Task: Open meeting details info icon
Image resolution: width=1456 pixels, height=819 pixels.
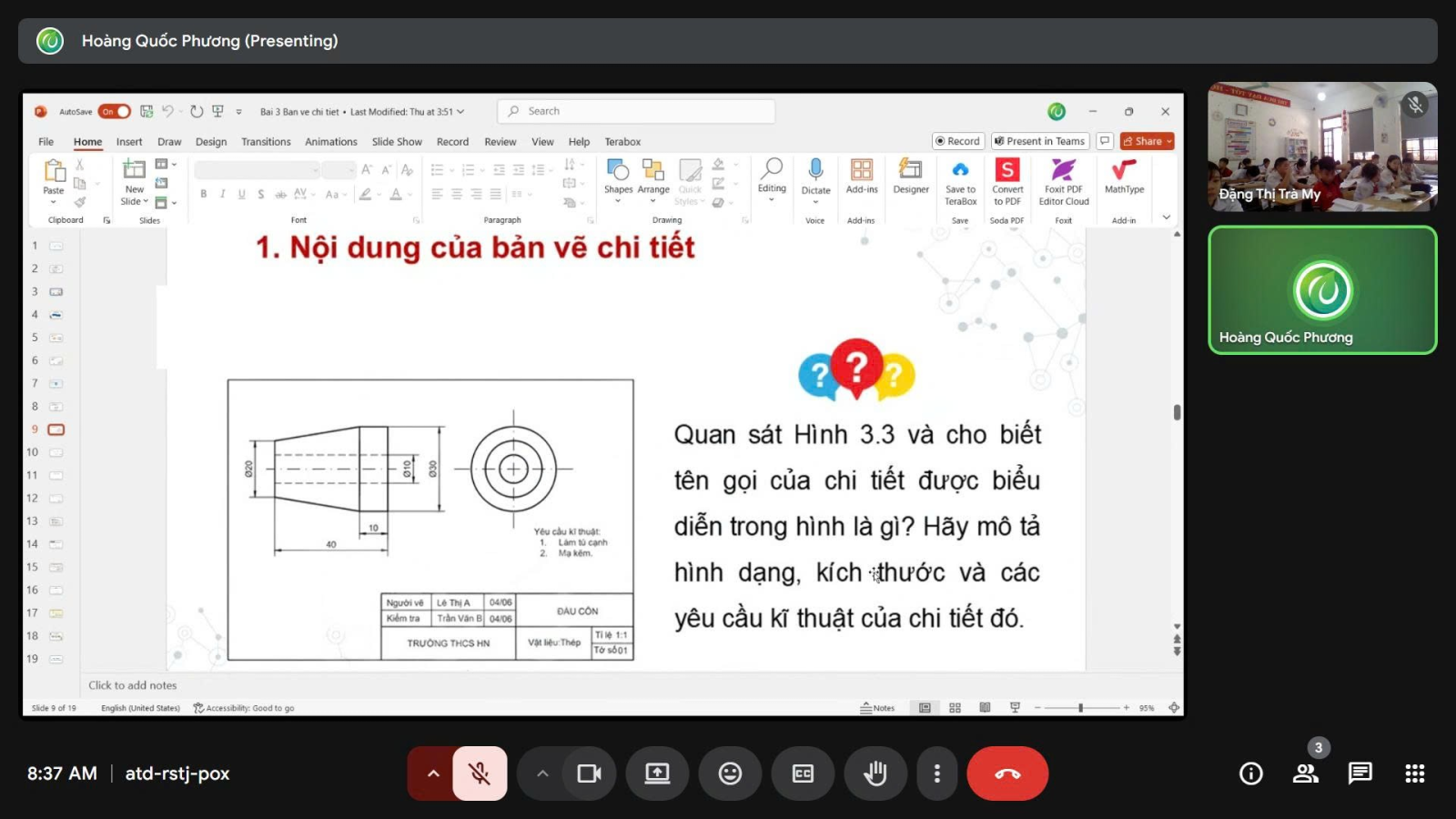Action: coord(1251,773)
